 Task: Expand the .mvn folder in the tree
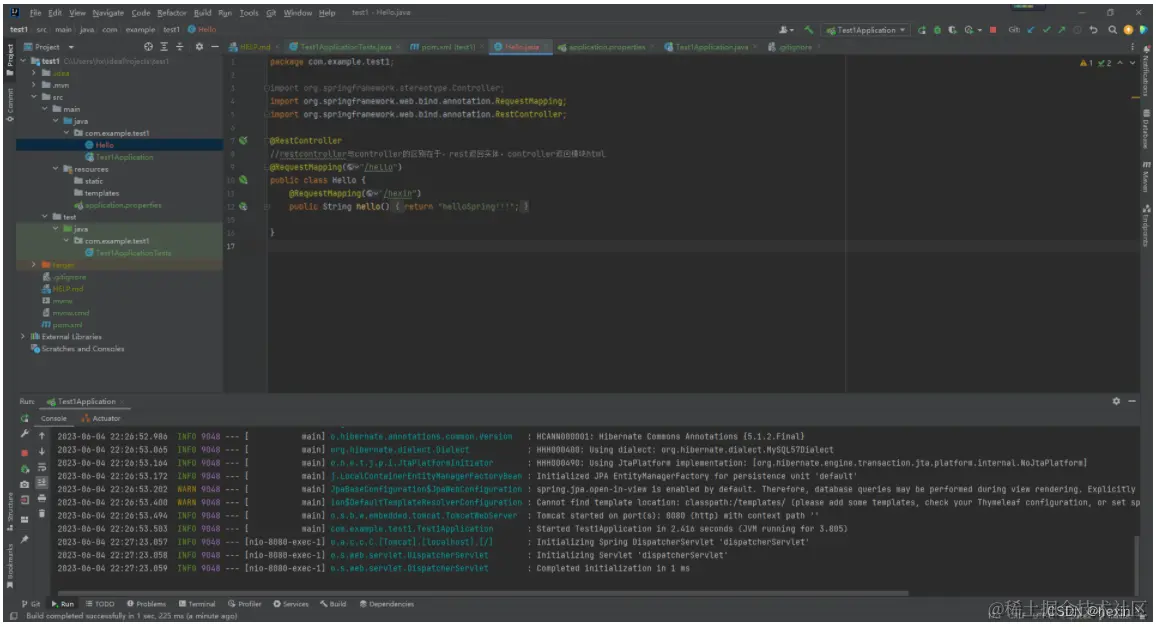(x=34, y=85)
